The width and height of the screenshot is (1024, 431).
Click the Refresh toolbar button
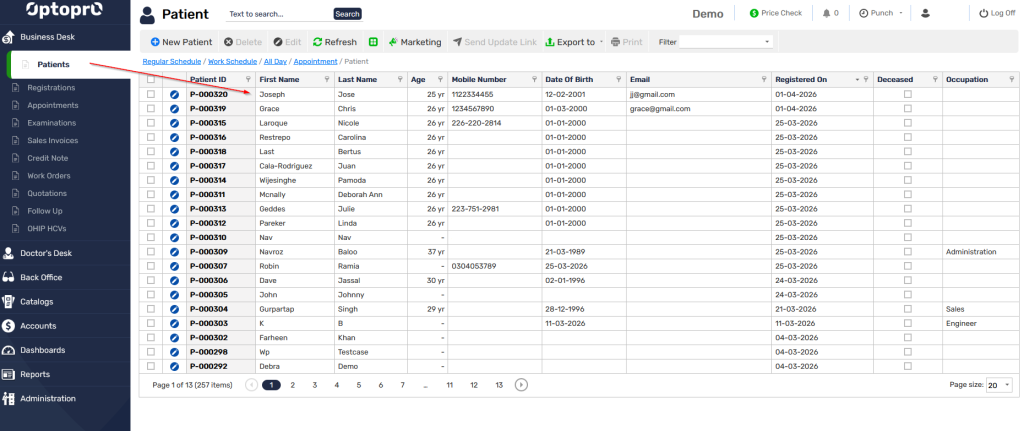click(x=335, y=43)
